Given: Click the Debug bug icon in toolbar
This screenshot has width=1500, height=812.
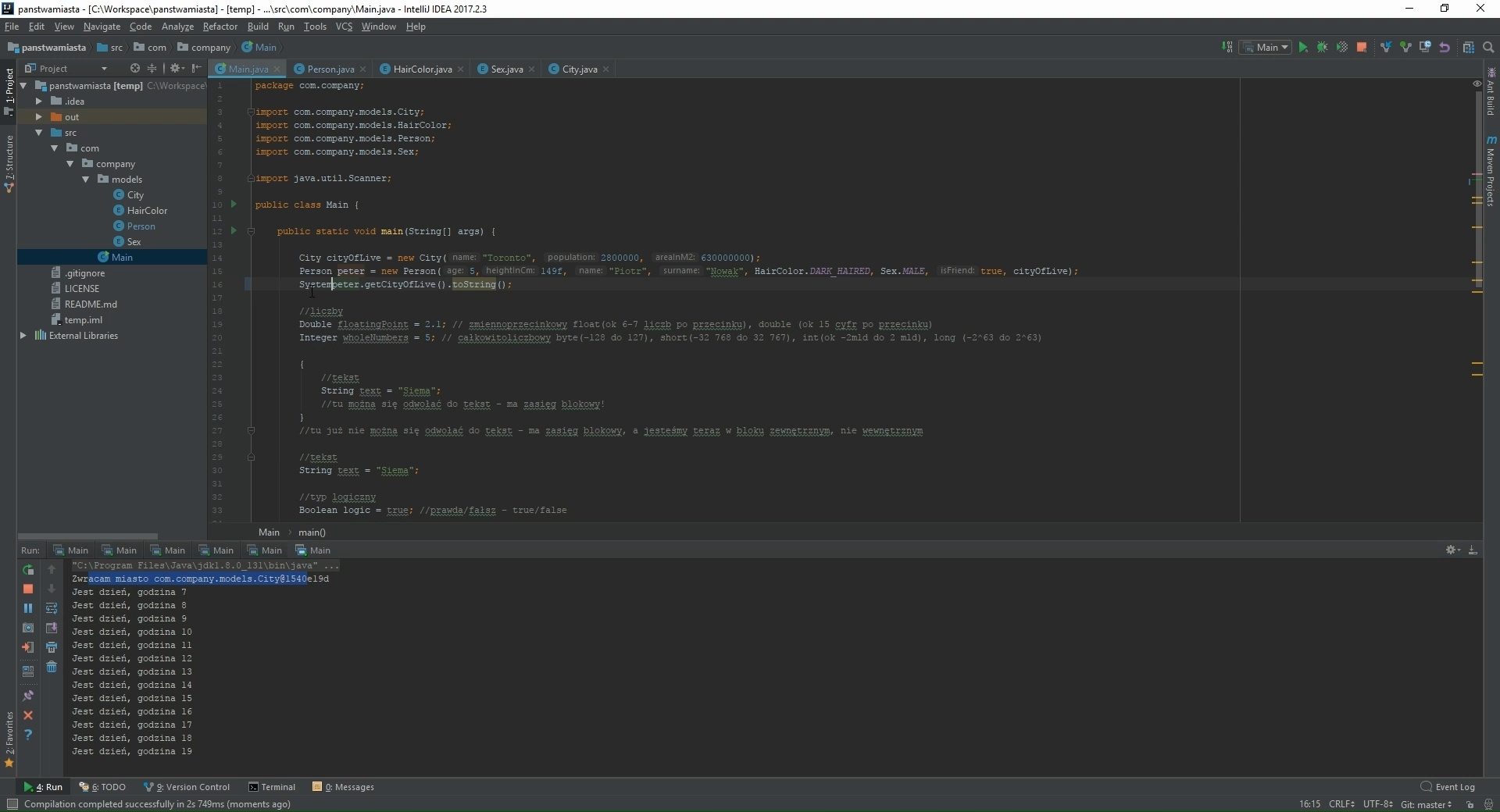Looking at the screenshot, I should [x=1322, y=48].
